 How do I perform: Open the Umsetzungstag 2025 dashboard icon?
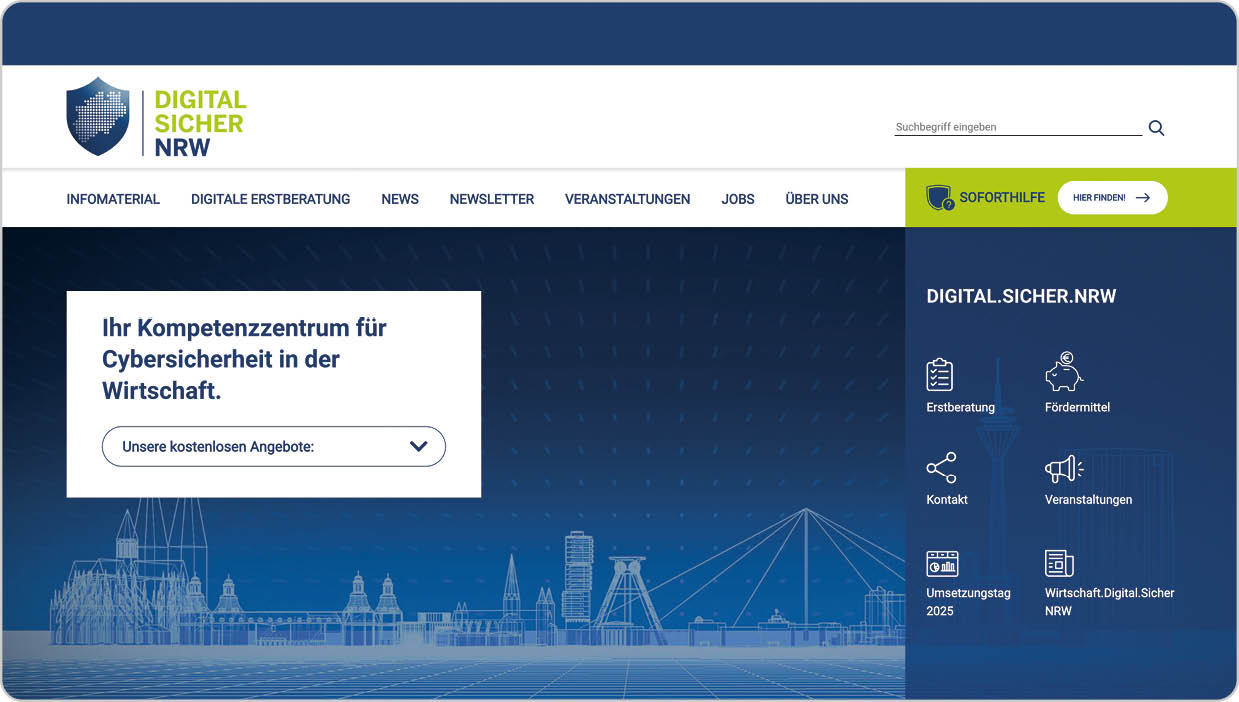pyautogui.click(x=942, y=564)
